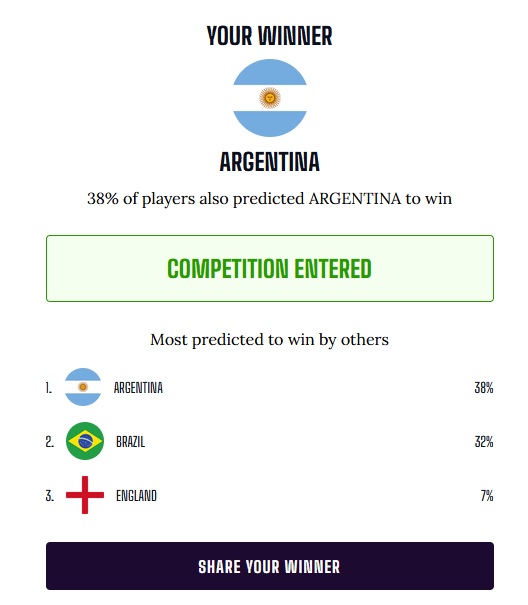Click England's 7% percentage
Viewport: 528px width, 605px height.
[x=487, y=495]
